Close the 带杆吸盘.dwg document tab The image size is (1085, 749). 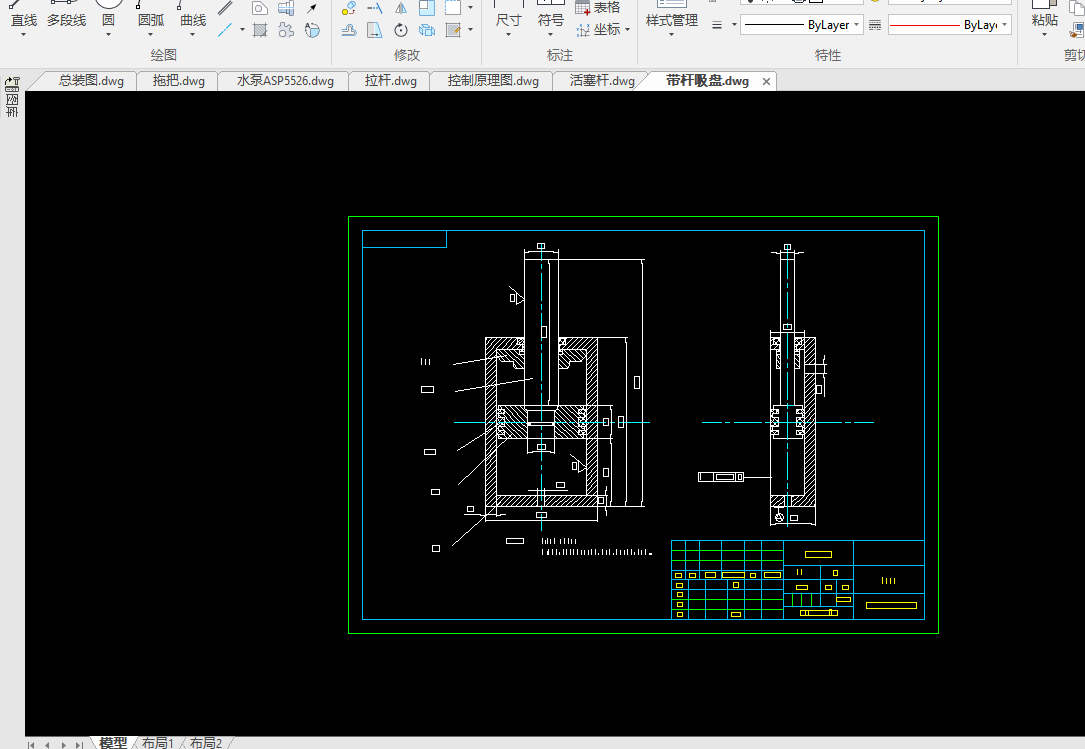pyautogui.click(x=767, y=82)
